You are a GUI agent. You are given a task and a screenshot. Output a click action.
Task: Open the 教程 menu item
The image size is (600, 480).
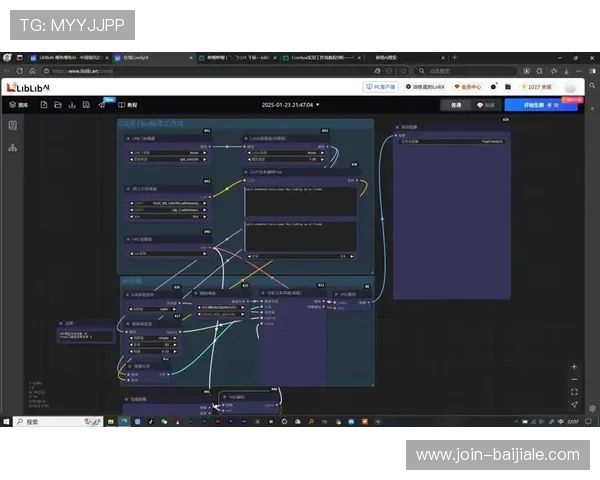pos(128,104)
